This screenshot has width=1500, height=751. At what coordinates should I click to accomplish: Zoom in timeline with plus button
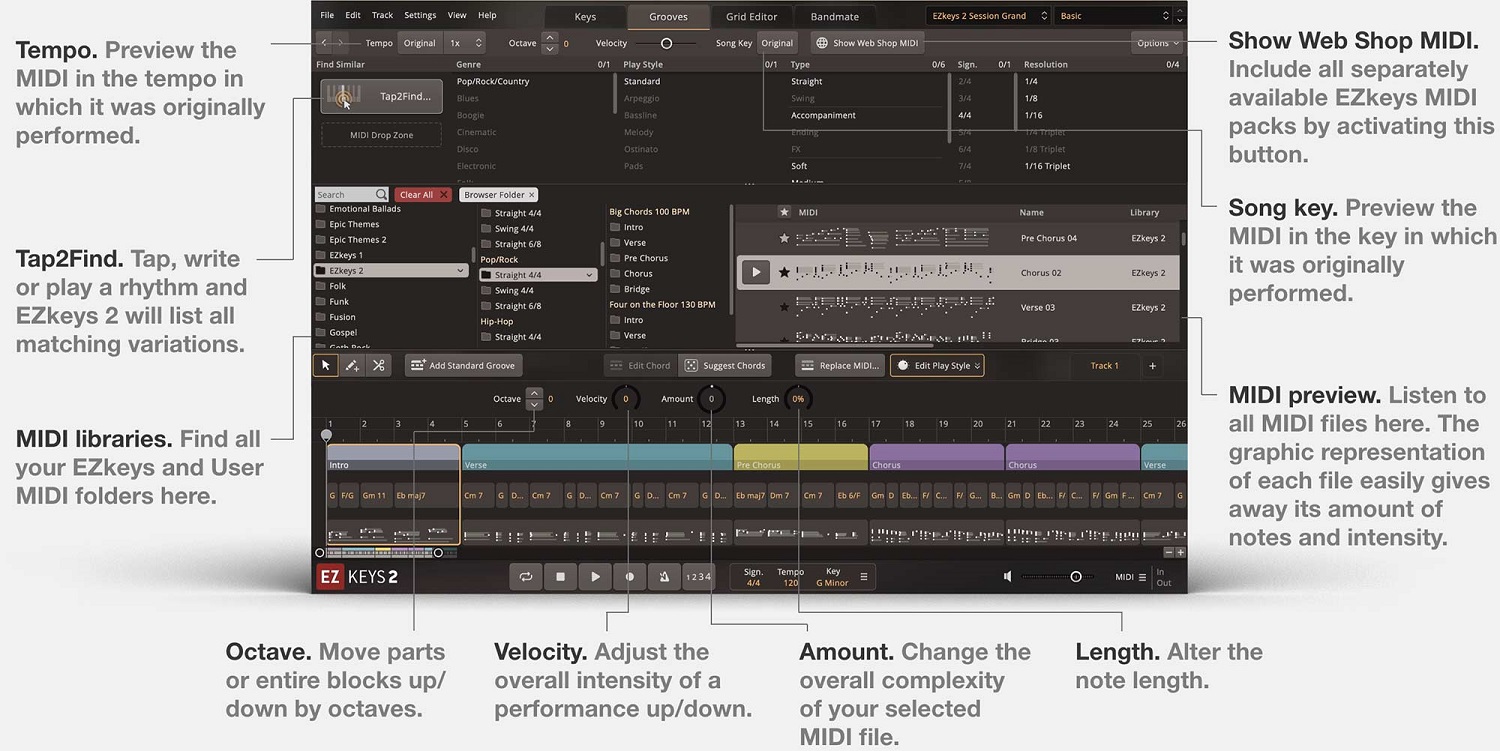(x=1180, y=552)
